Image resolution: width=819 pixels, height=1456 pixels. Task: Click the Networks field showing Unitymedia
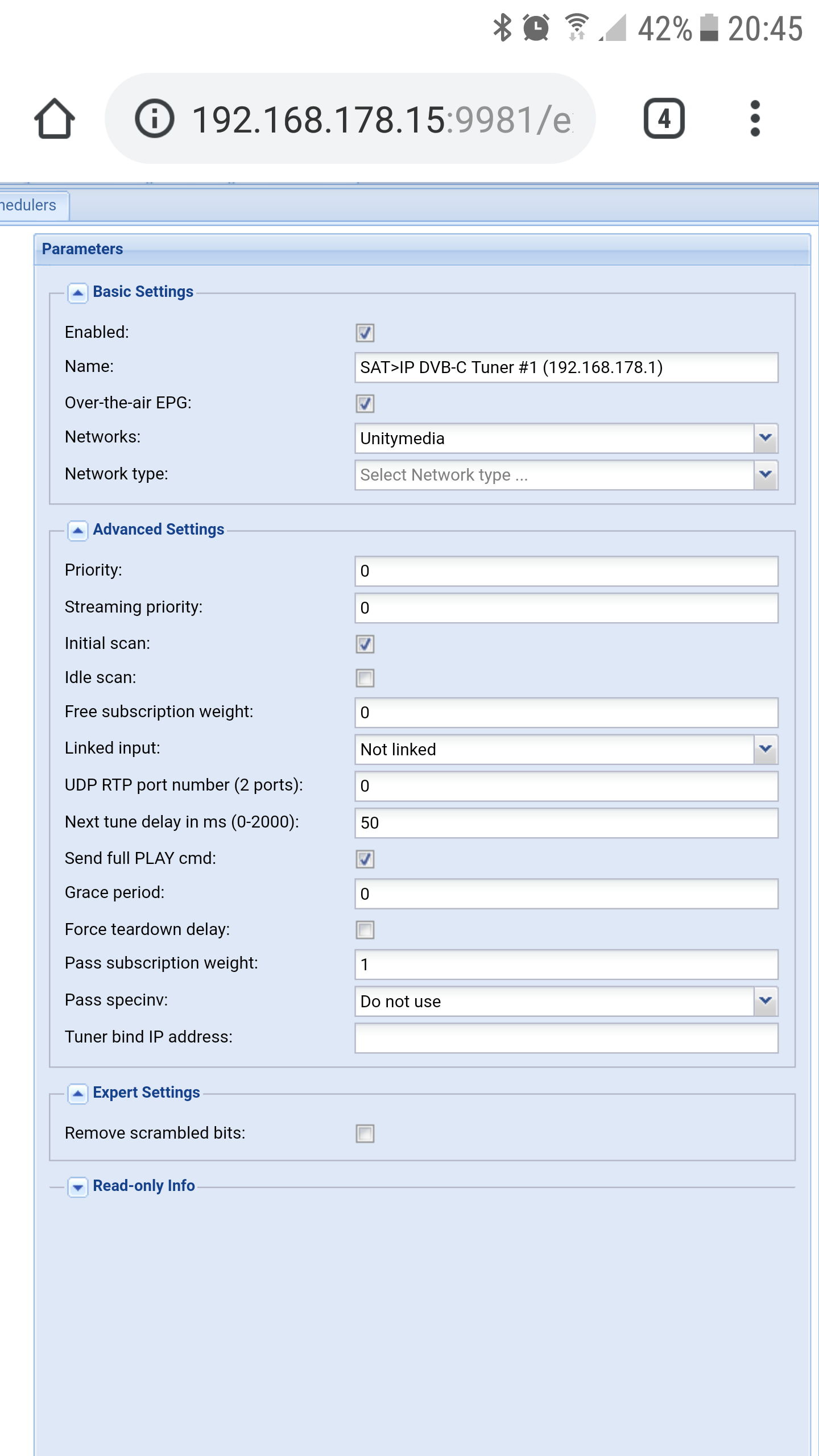pyautogui.click(x=555, y=439)
